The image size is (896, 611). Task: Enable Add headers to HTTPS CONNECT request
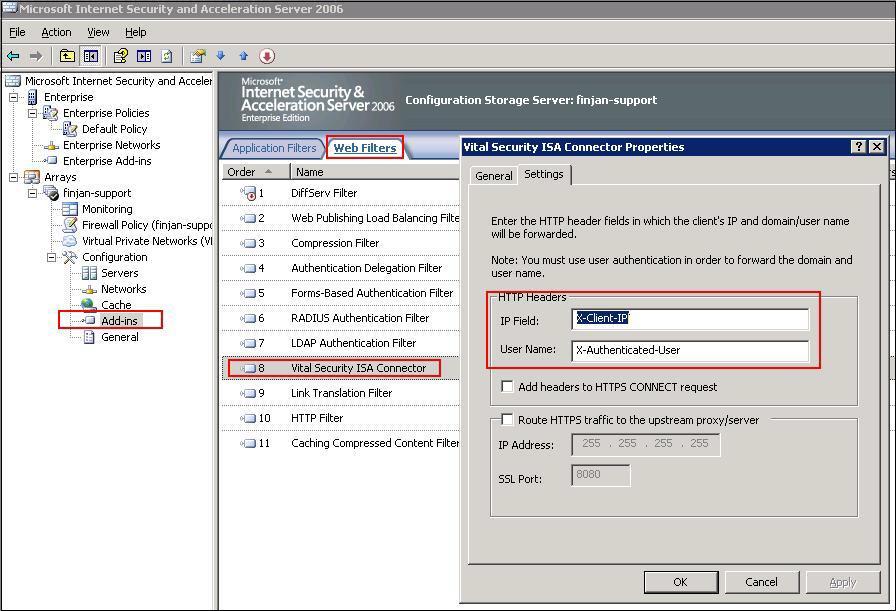pyautogui.click(x=507, y=387)
